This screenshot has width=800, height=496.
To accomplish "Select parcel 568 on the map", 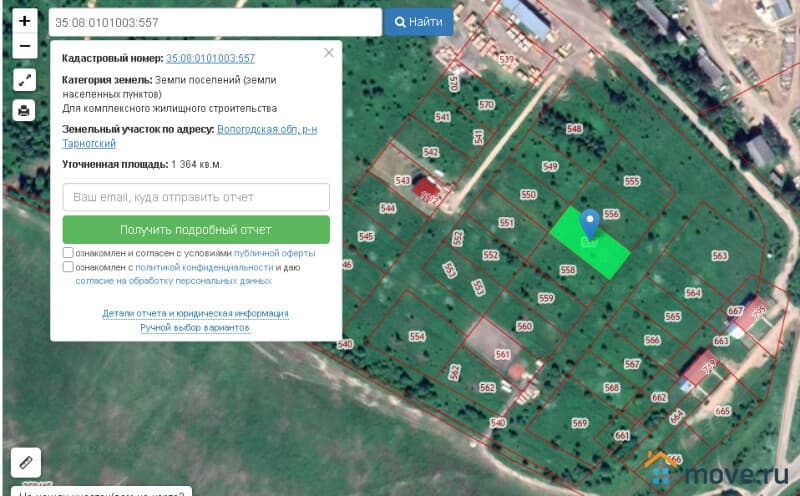I will coord(611,388).
